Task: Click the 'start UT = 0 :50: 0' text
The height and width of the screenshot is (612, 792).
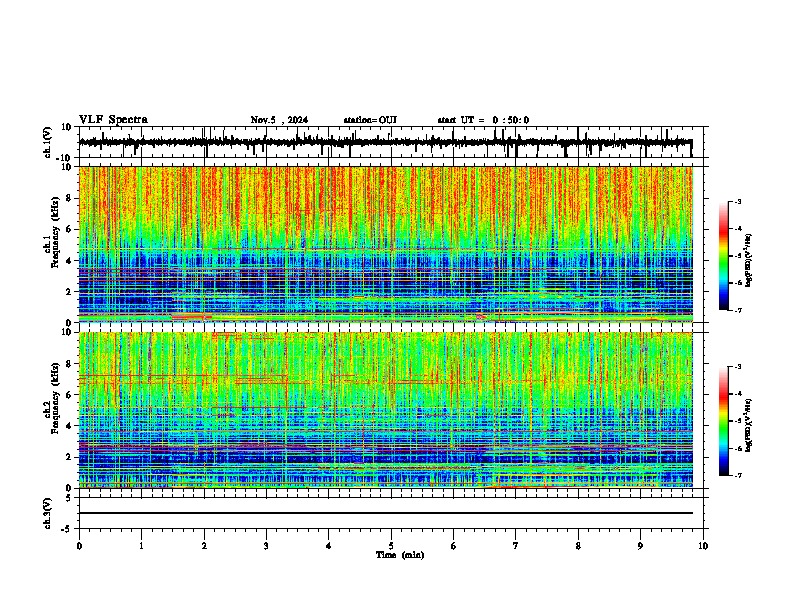Action: click(x=483, y=120)
